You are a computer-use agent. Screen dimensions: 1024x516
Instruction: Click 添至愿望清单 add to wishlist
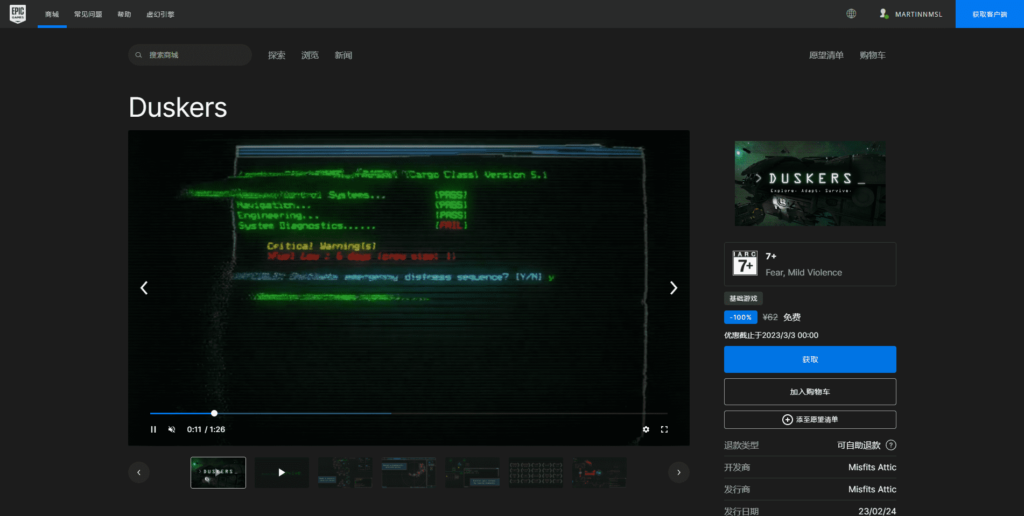pyautogui.click(x=810, y=419)
